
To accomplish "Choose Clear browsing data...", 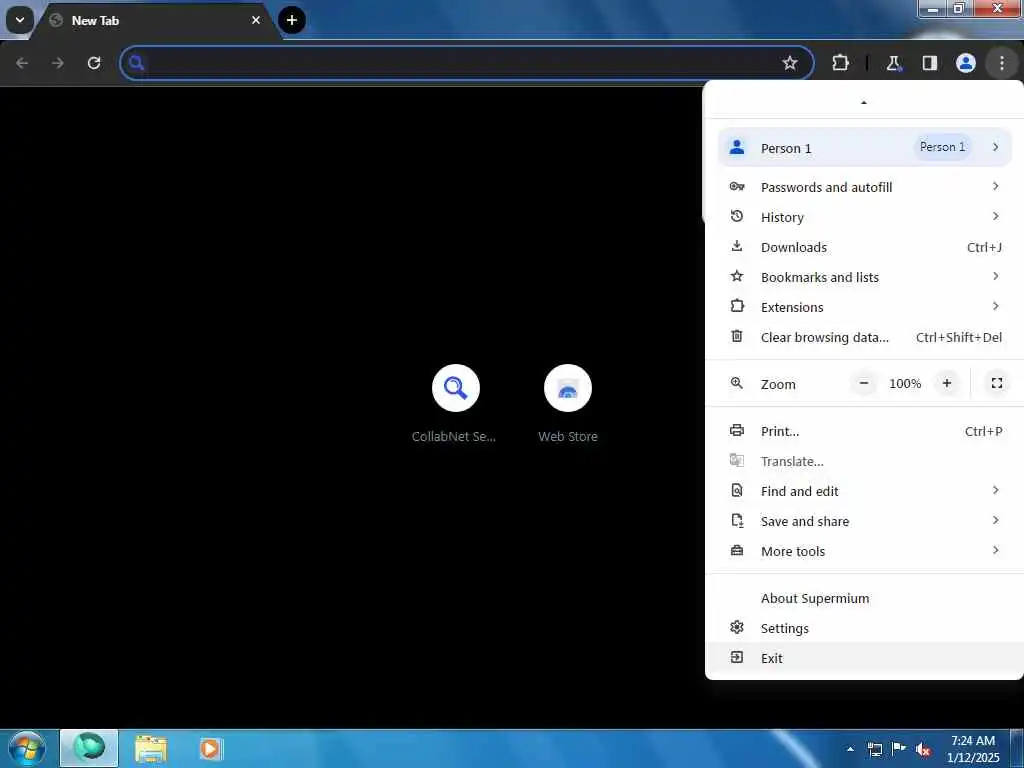I will click(x=864, y=337).
